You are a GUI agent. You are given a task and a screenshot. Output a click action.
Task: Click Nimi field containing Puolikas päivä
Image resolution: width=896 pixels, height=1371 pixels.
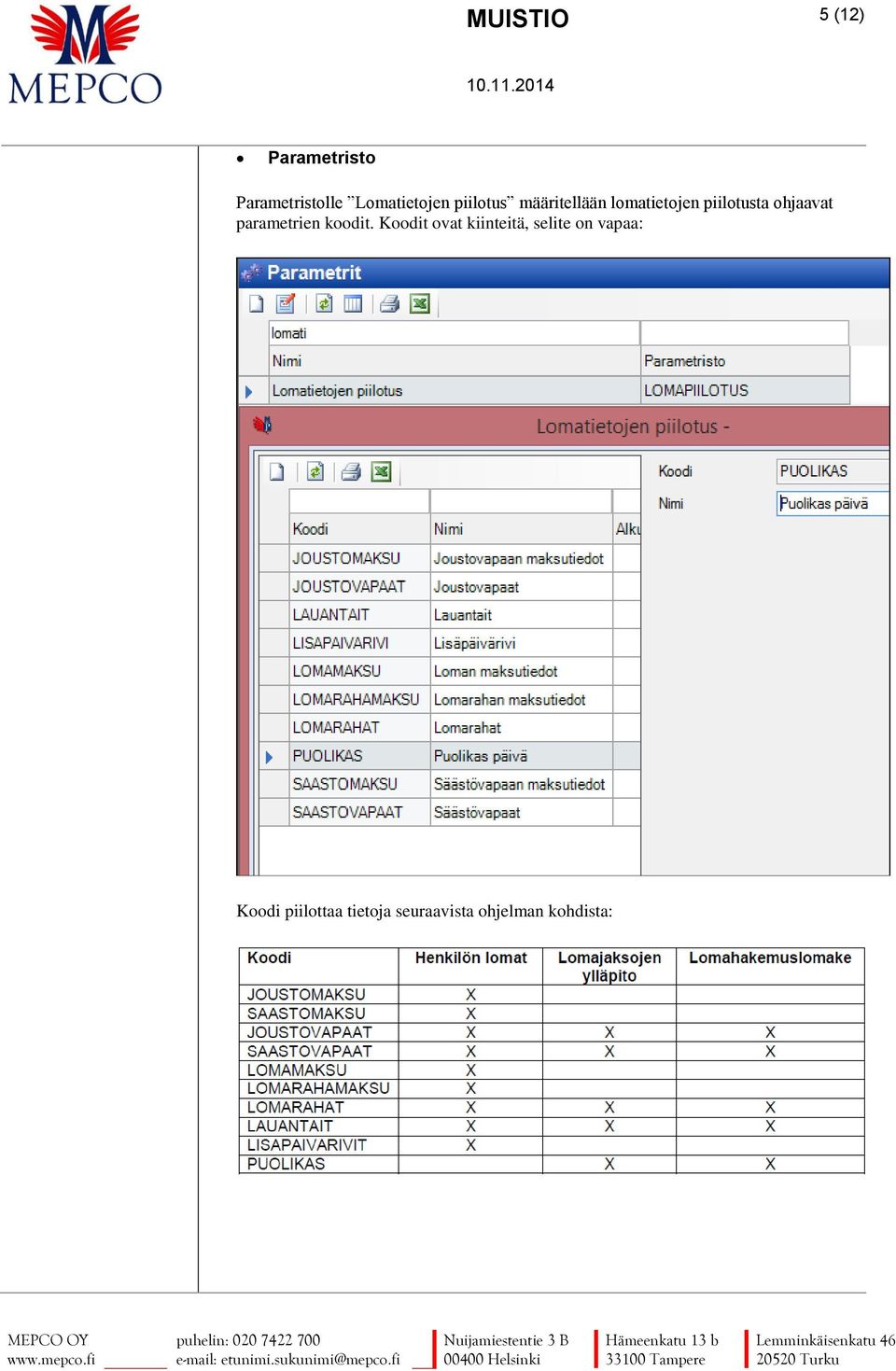click(x=833, y=504)
